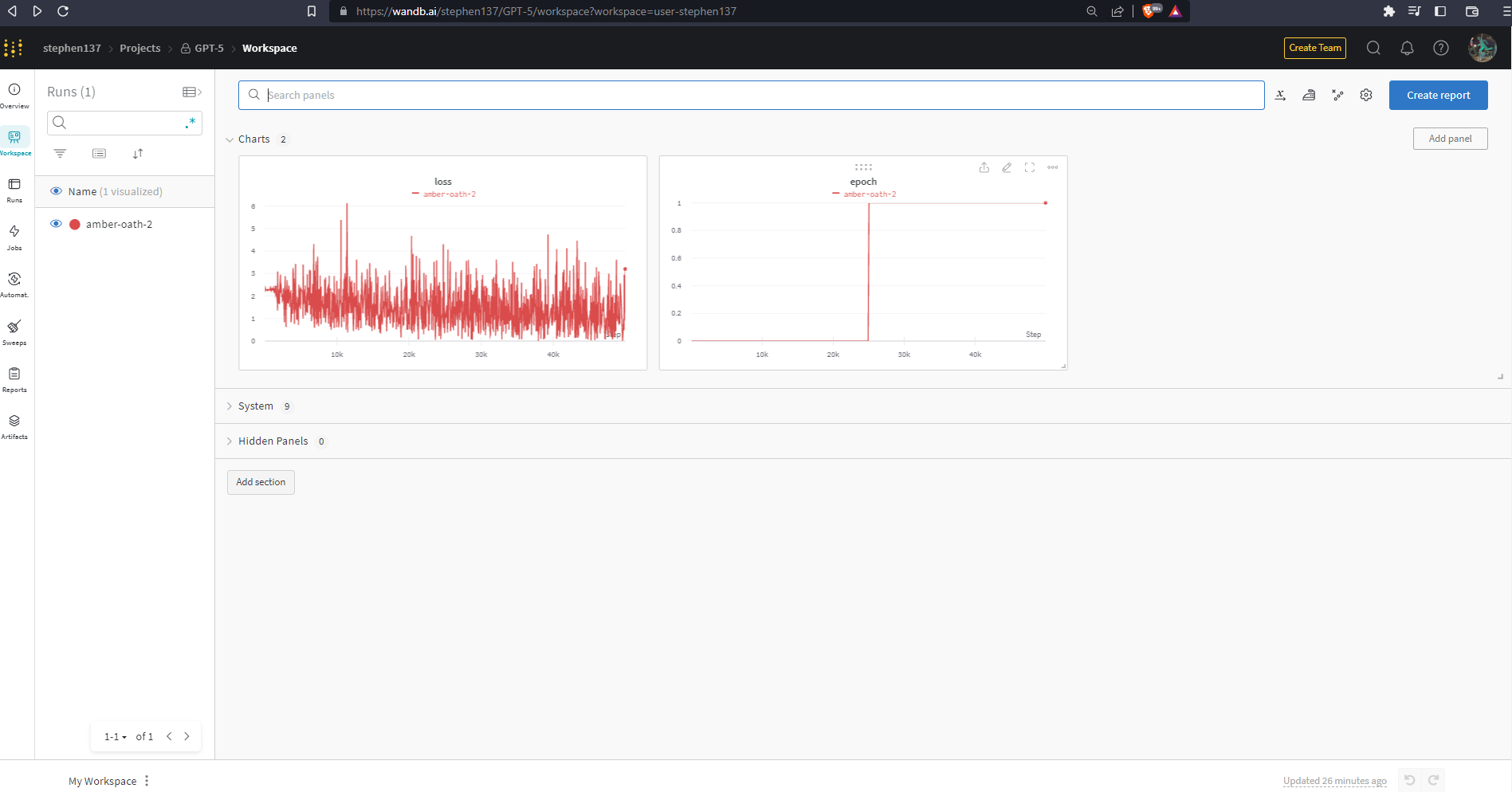Click browser back button
Screen dimensions: 1512x792
pyautogui.click(x=12, y=11)
